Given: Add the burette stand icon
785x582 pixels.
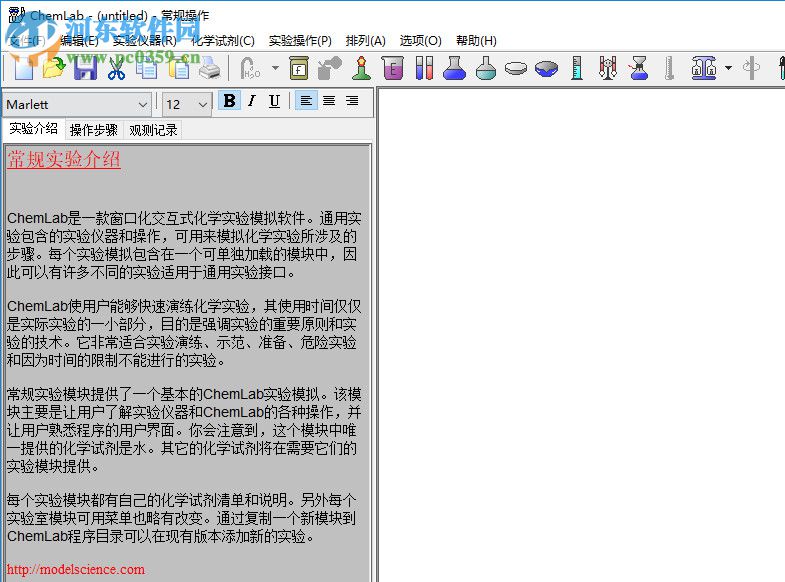Looking at the screenshot, I should coord(608,69).
